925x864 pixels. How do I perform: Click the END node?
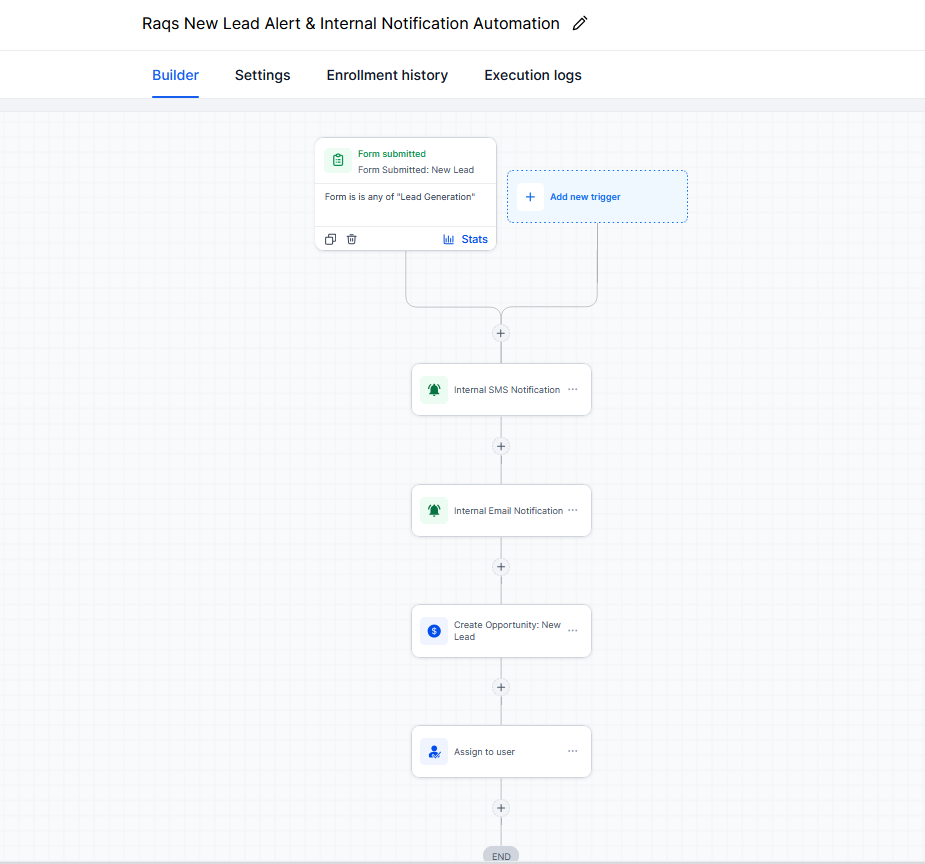pos(501,856)
